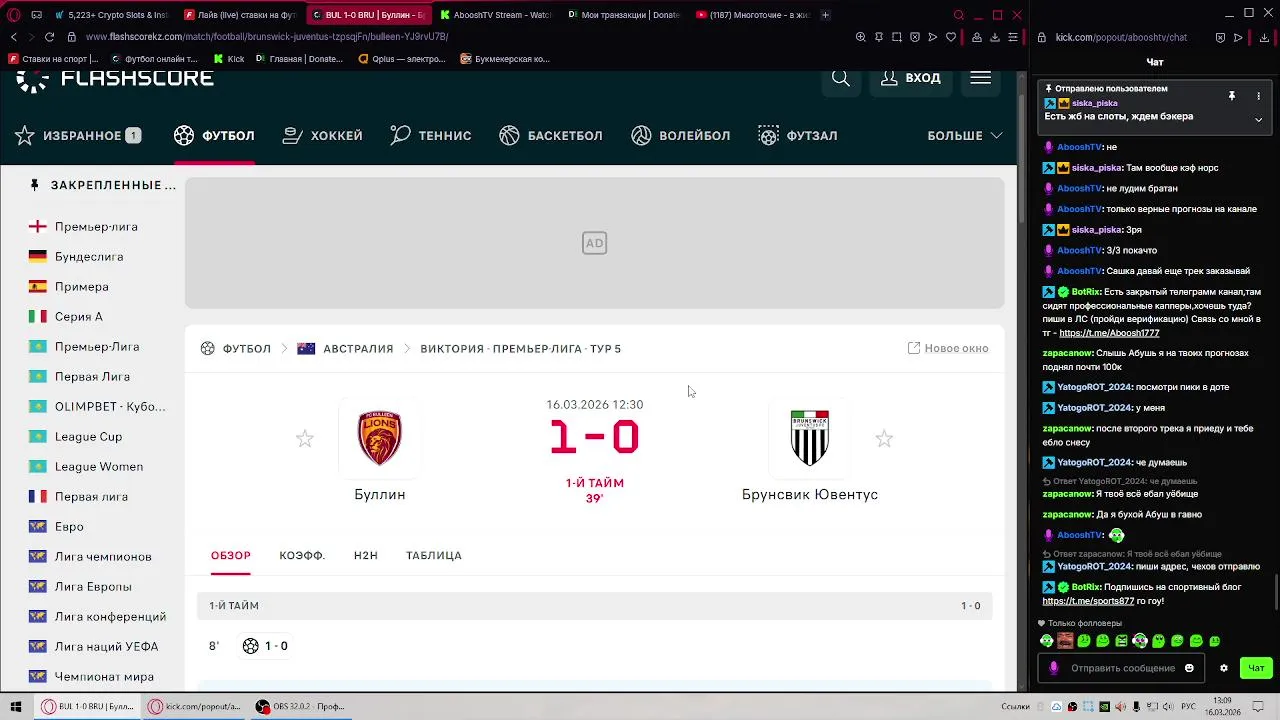Collapse the pinned chat message chevron

[1258, 119]
